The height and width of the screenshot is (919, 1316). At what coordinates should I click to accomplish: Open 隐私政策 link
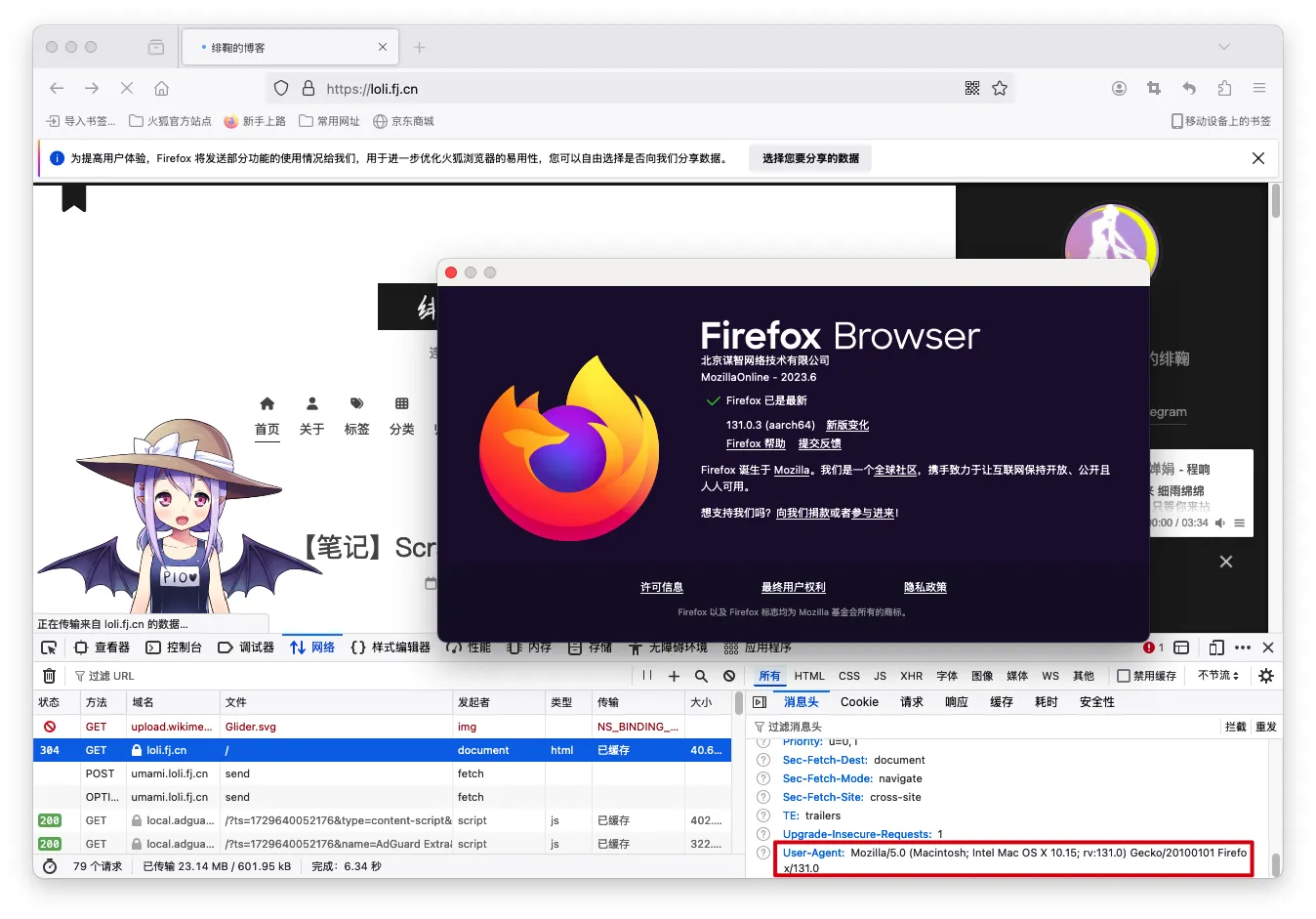point(925,587)
